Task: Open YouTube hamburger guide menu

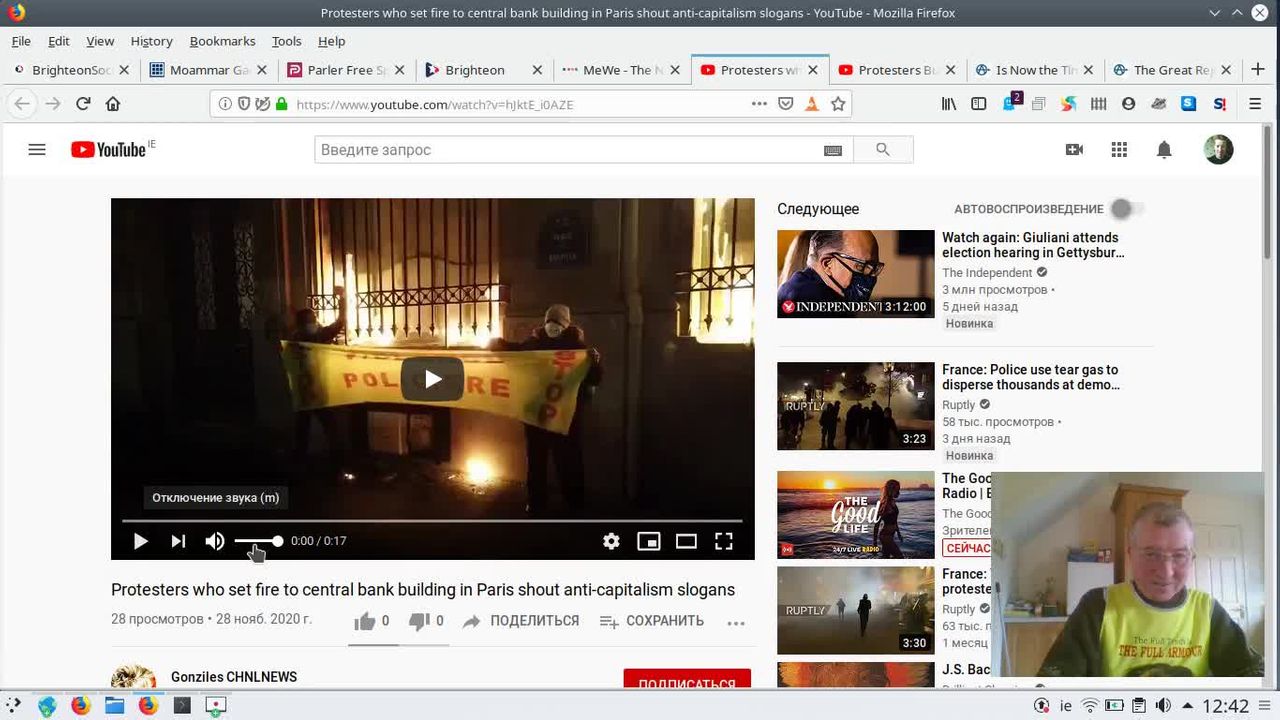Action: click(37, 150)
